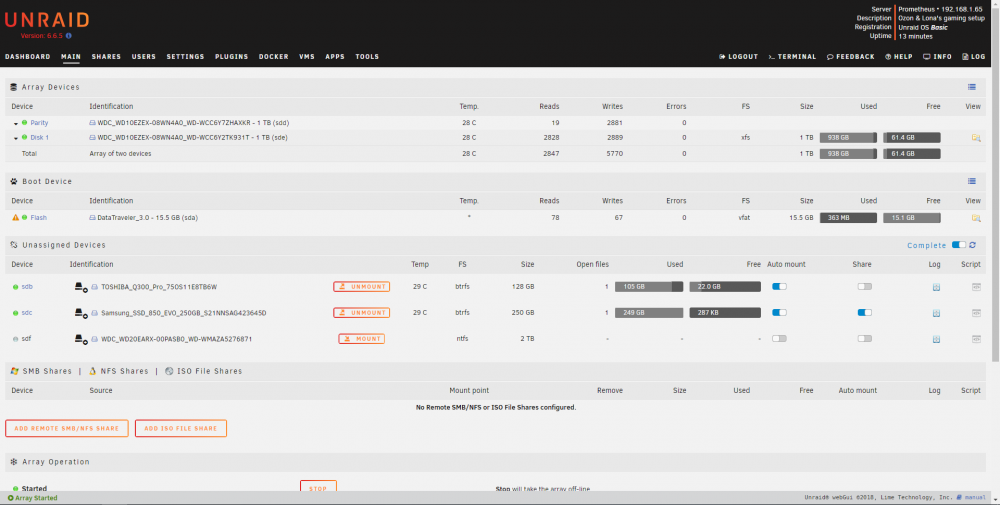The height and width of the screenshot is (505, 1000).
Task: Unmount the TOSHIBA_Q300 disk
Action: (362, 287)
